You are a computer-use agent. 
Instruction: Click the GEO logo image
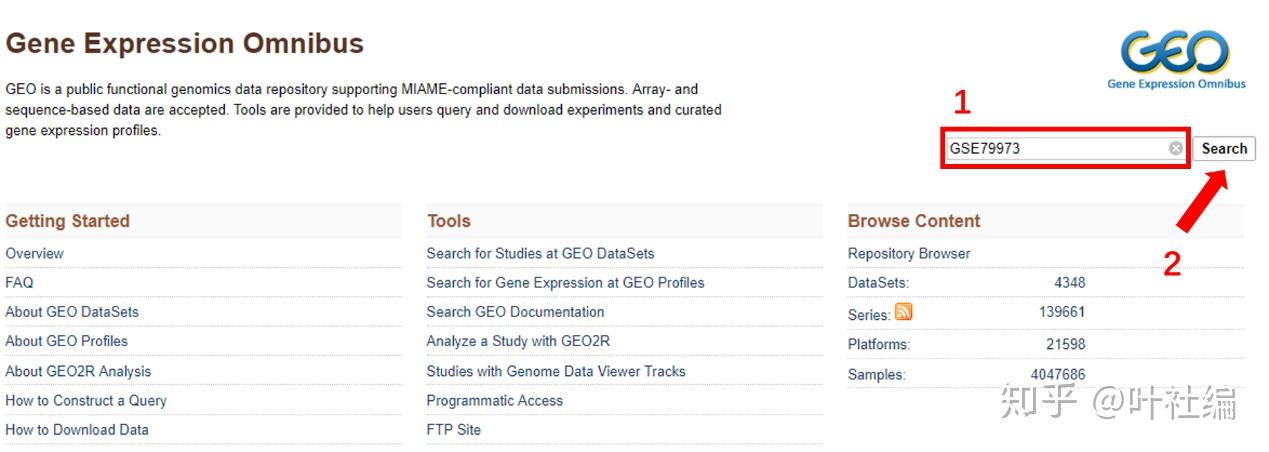(x=1176, y=58)
